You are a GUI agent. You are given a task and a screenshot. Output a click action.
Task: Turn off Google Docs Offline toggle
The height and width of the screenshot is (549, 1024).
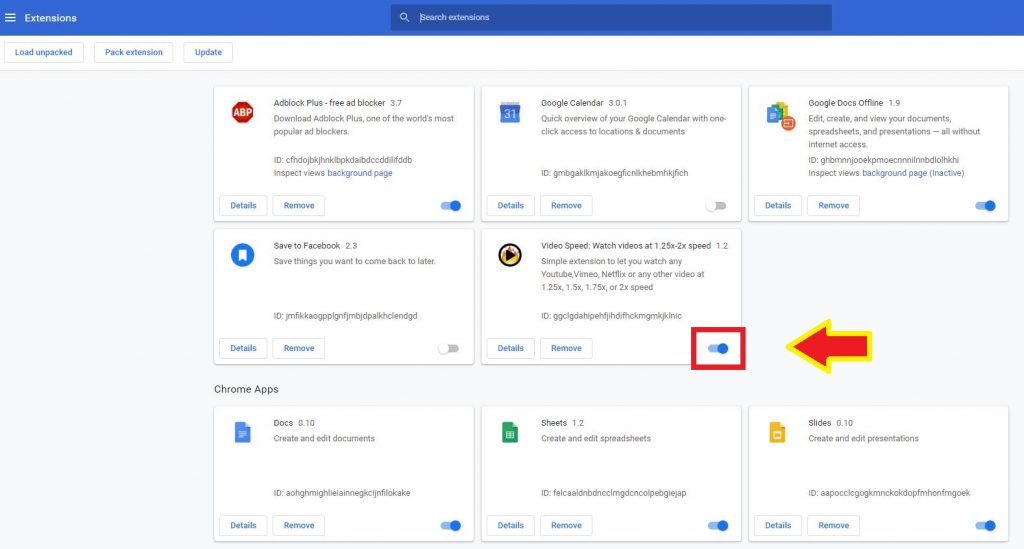[x=985, y=206]
